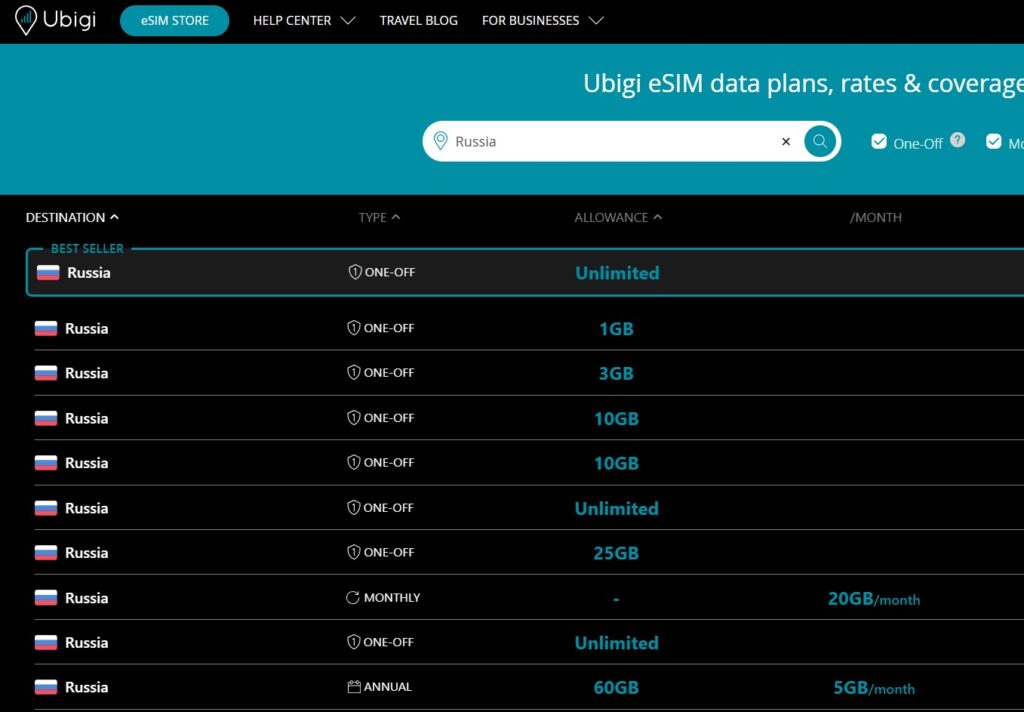Click the Ubigi logo icon
This screenshot has width=1024, height=712.
tap(26, 20)
